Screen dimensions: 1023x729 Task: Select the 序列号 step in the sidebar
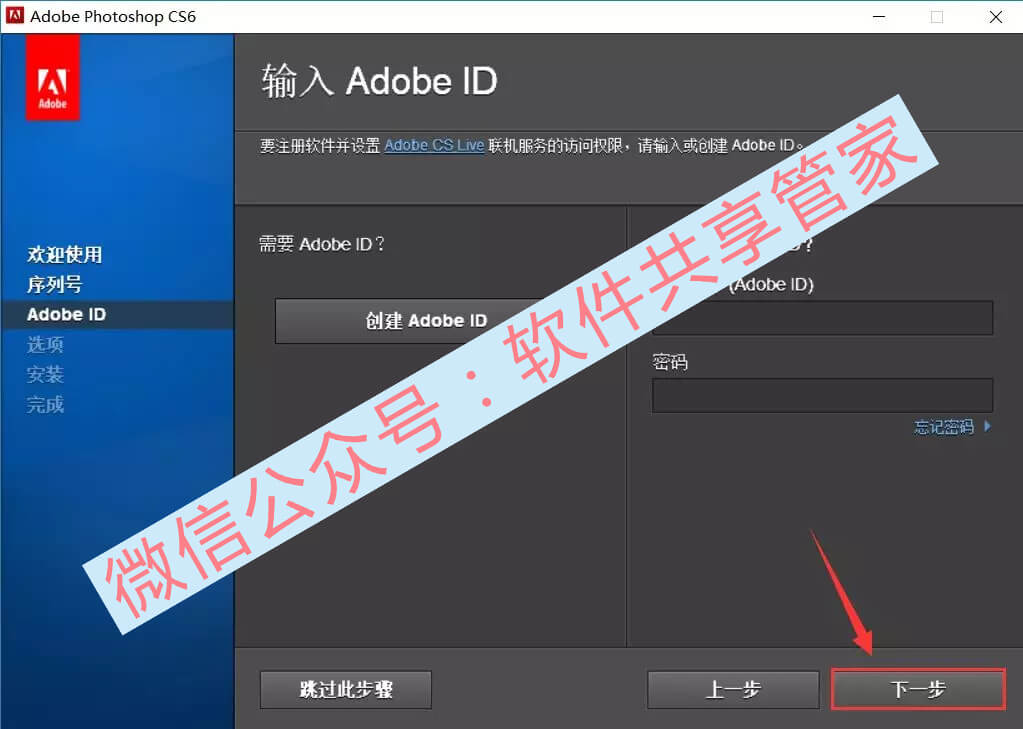(x=55, y=285)
